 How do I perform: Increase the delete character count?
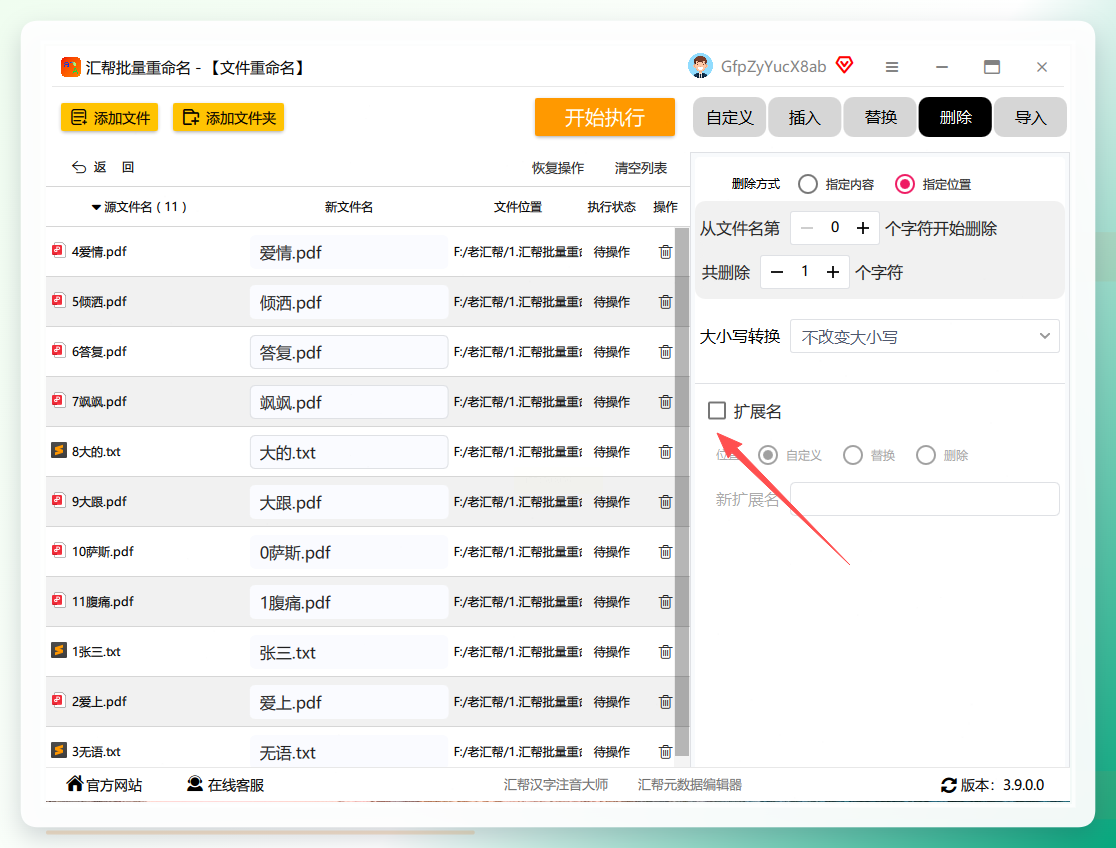pyautogui.click(x=833, y=272)
